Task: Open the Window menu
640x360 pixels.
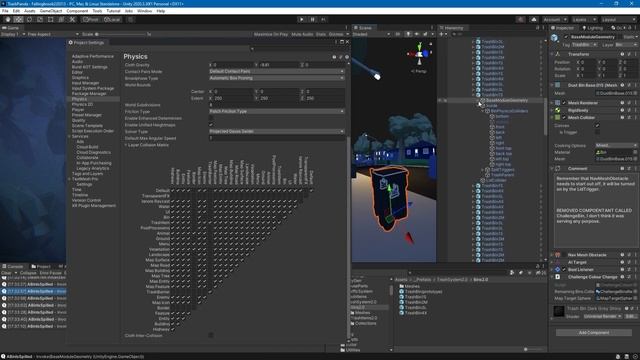Action: point(144,11)
